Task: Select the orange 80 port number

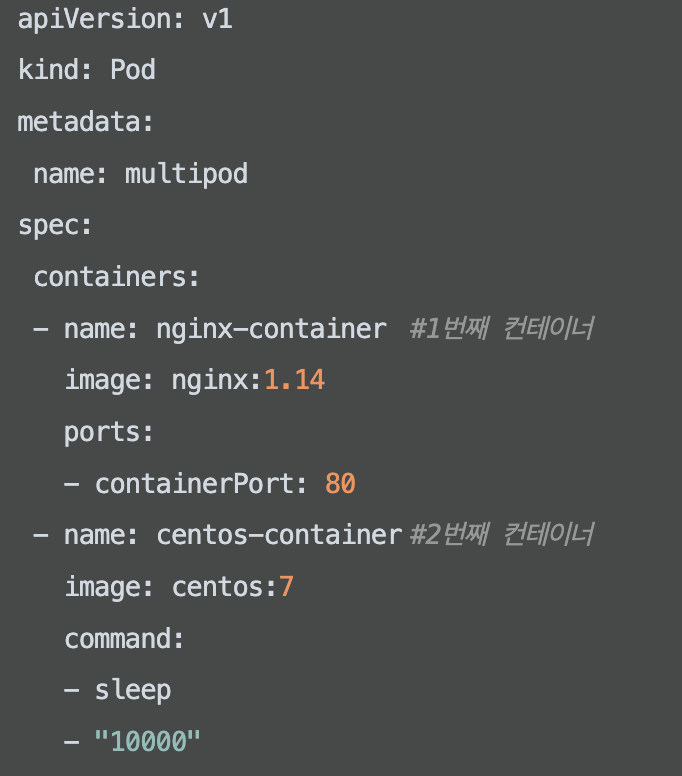Action: [x=340, y=484]
